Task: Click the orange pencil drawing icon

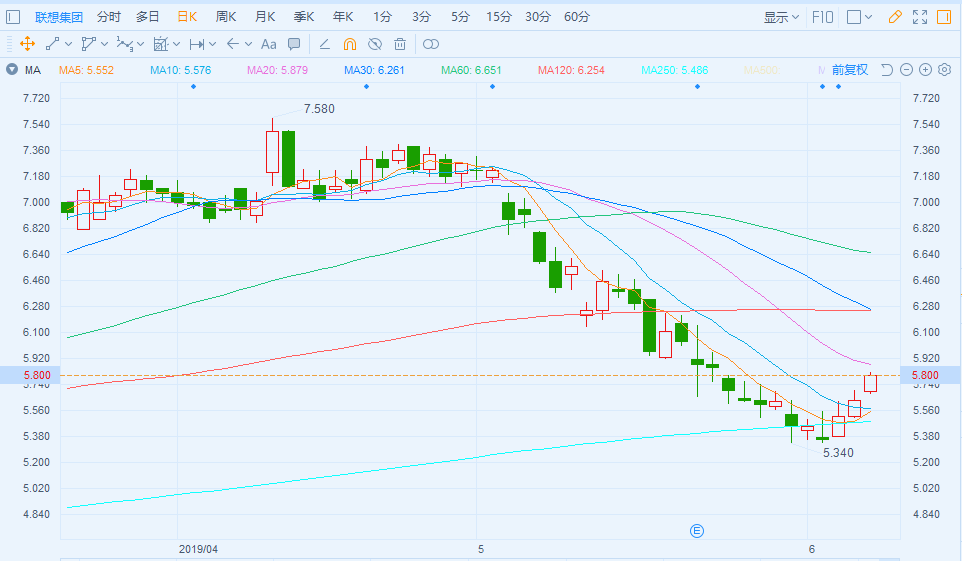Action: [895, 17]
